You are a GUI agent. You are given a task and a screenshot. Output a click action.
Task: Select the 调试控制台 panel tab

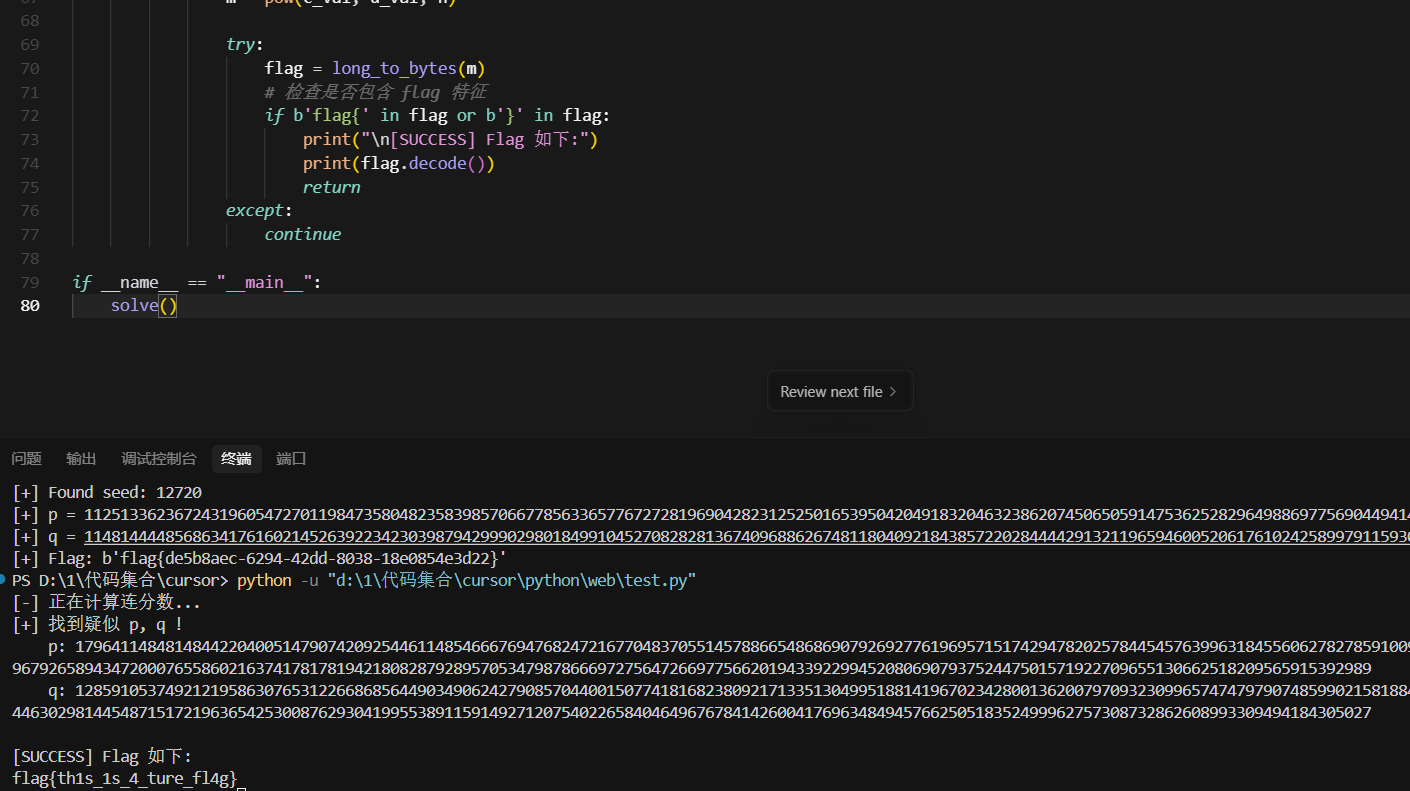159,459
